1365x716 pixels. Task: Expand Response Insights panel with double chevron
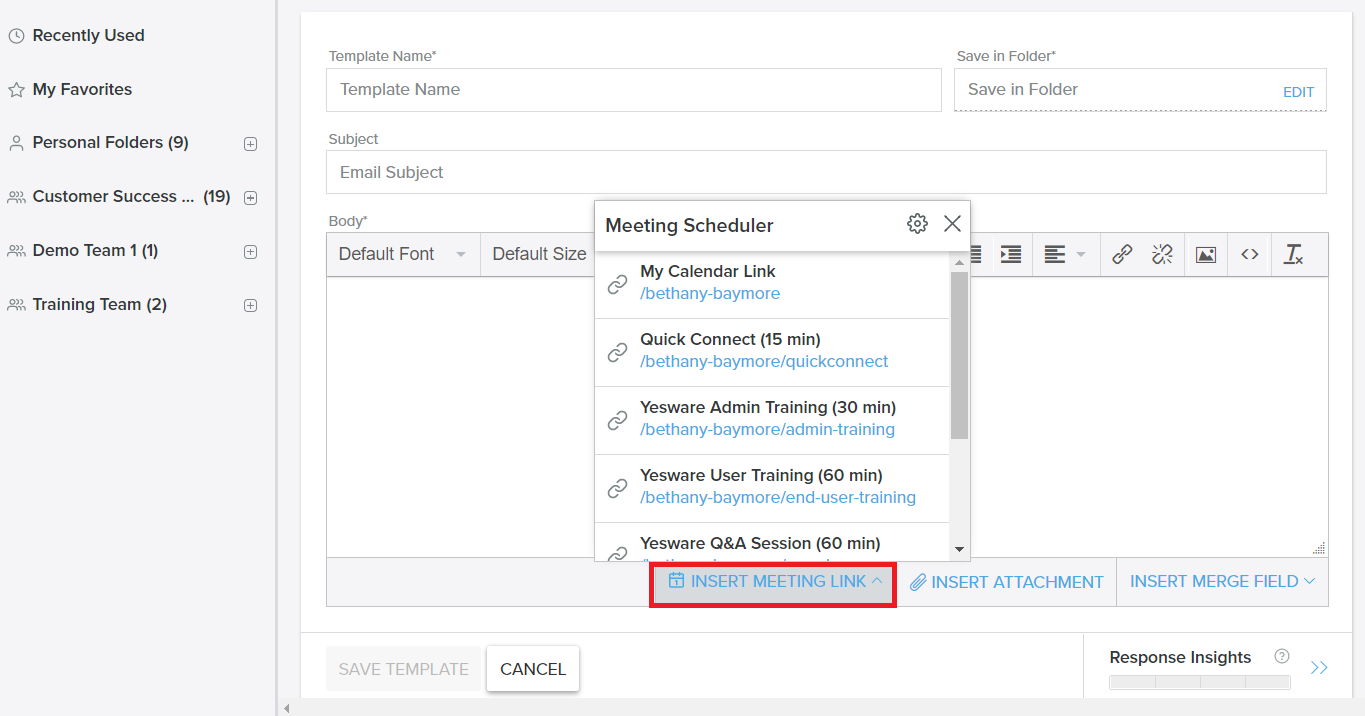[x=1319, y=668]
